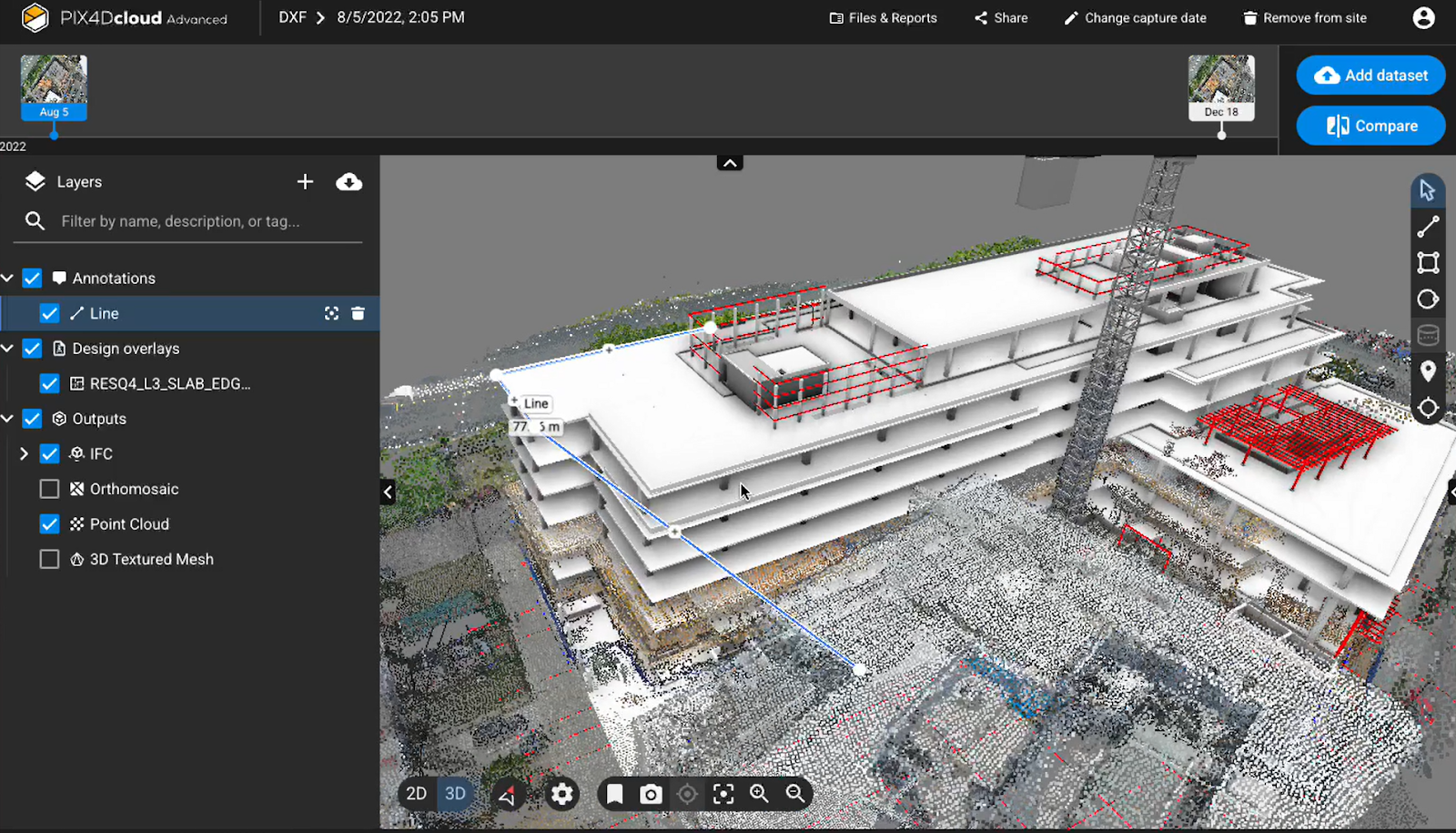1456x833 pixels.
Task: Click the 3D Textured Mesh layer name
Action: pyautogui.click(x=152, y=559)
